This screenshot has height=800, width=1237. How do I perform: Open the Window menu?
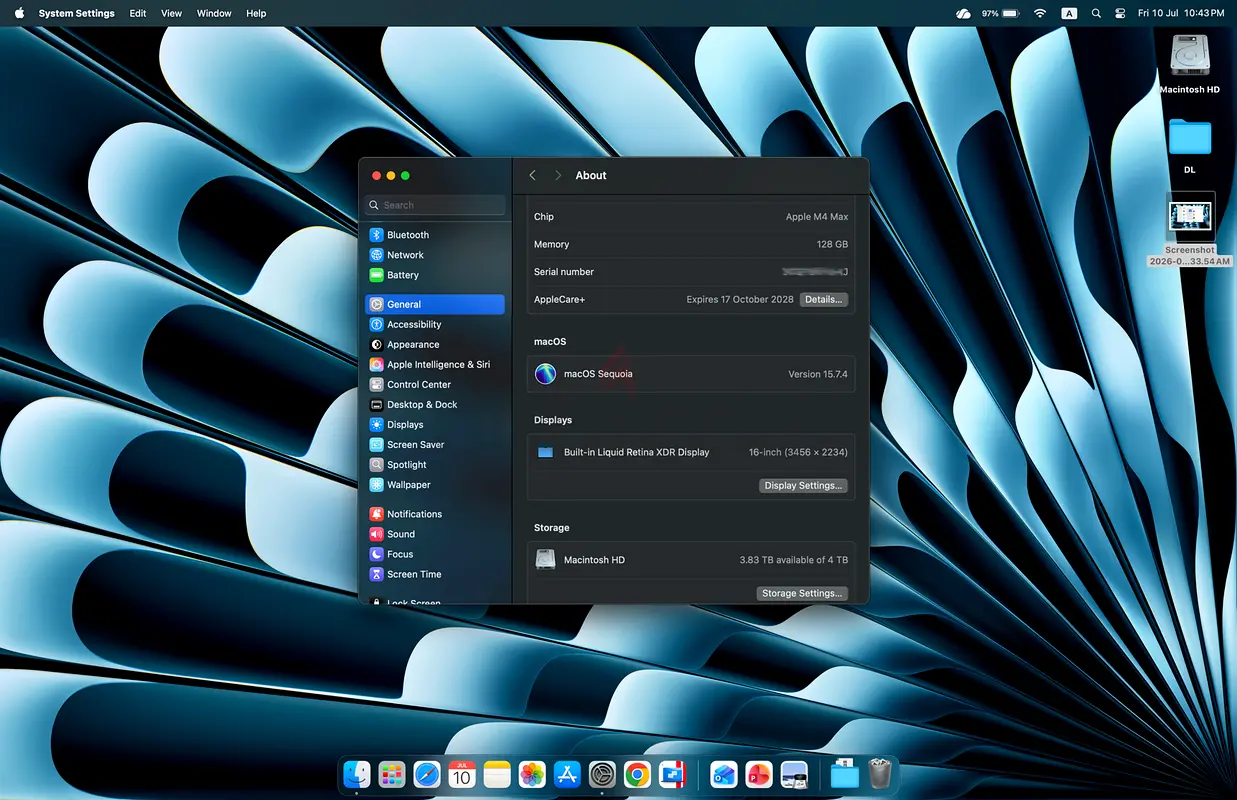214,13
